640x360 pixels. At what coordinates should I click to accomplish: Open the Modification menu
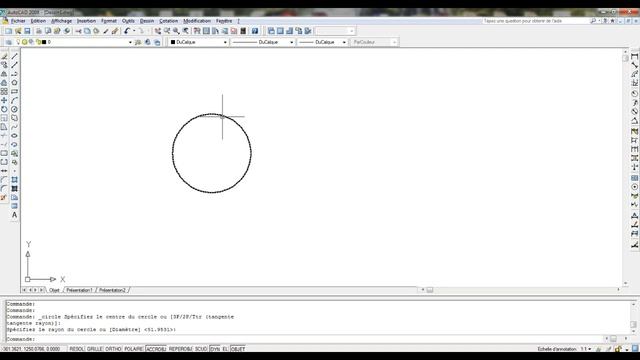coord(197,21)
